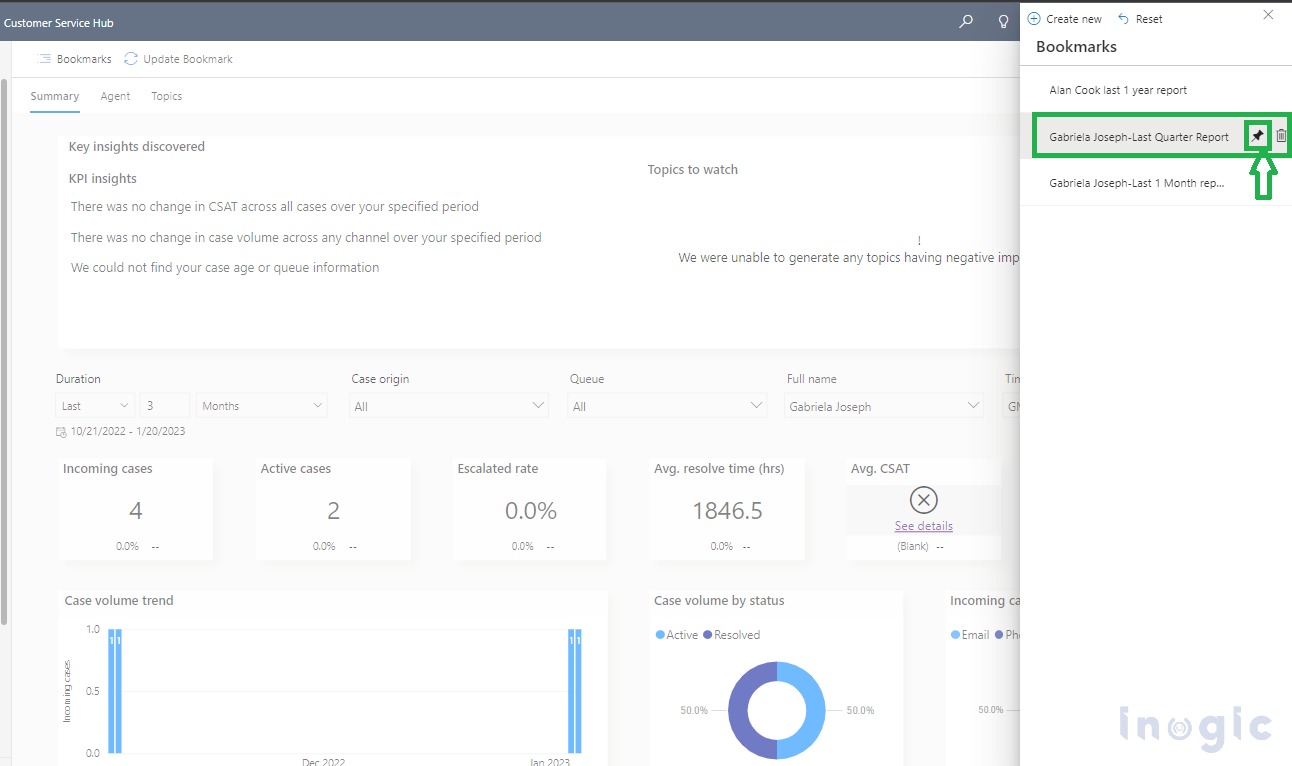1292x766 pixels.
Task: Click the Email legend entry in Incoming cases chart
Action: tap(970, 635)
